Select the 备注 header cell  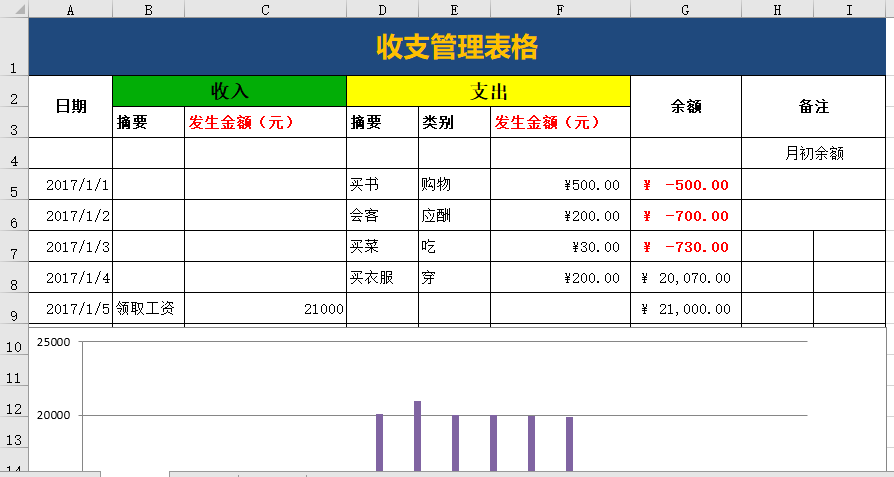(x=813, y=106)
